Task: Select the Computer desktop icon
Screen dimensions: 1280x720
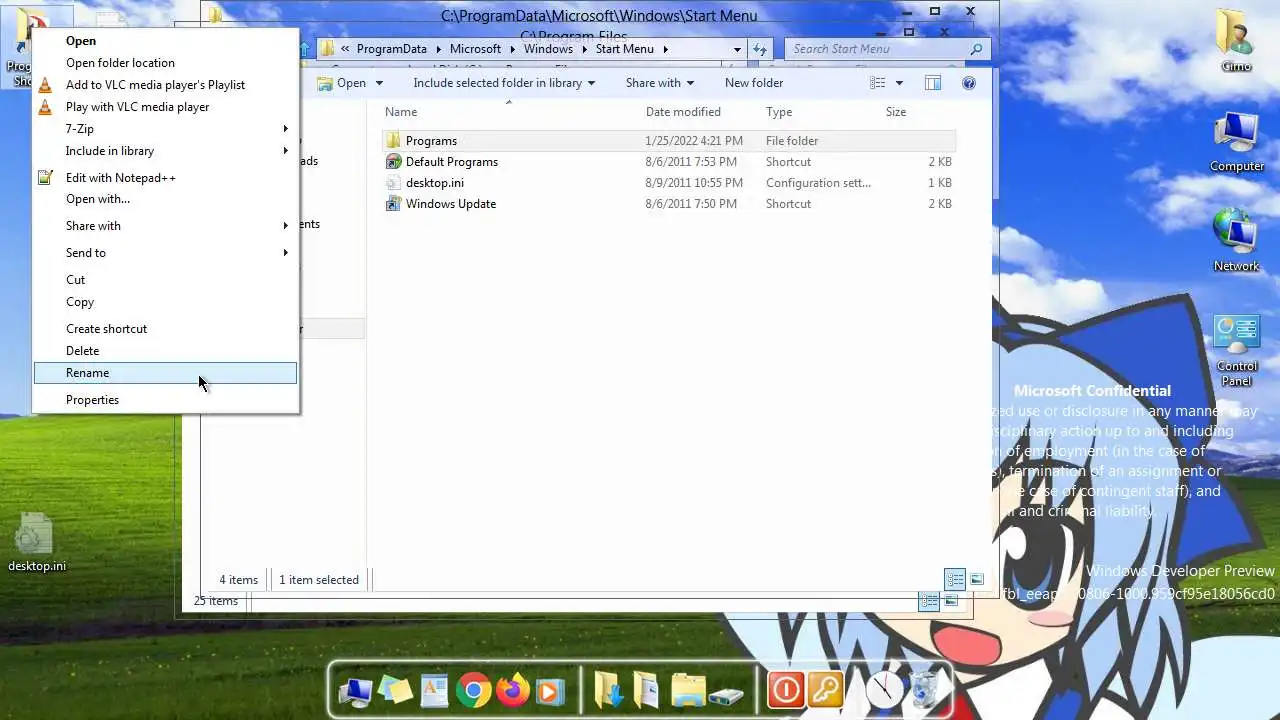Action: click(1237, 142)
